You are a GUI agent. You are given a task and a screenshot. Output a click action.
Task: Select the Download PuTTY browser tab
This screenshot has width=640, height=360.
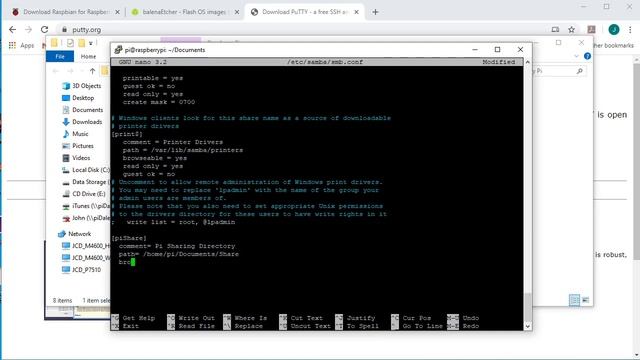pyautogui.click(x=304, y=12)
